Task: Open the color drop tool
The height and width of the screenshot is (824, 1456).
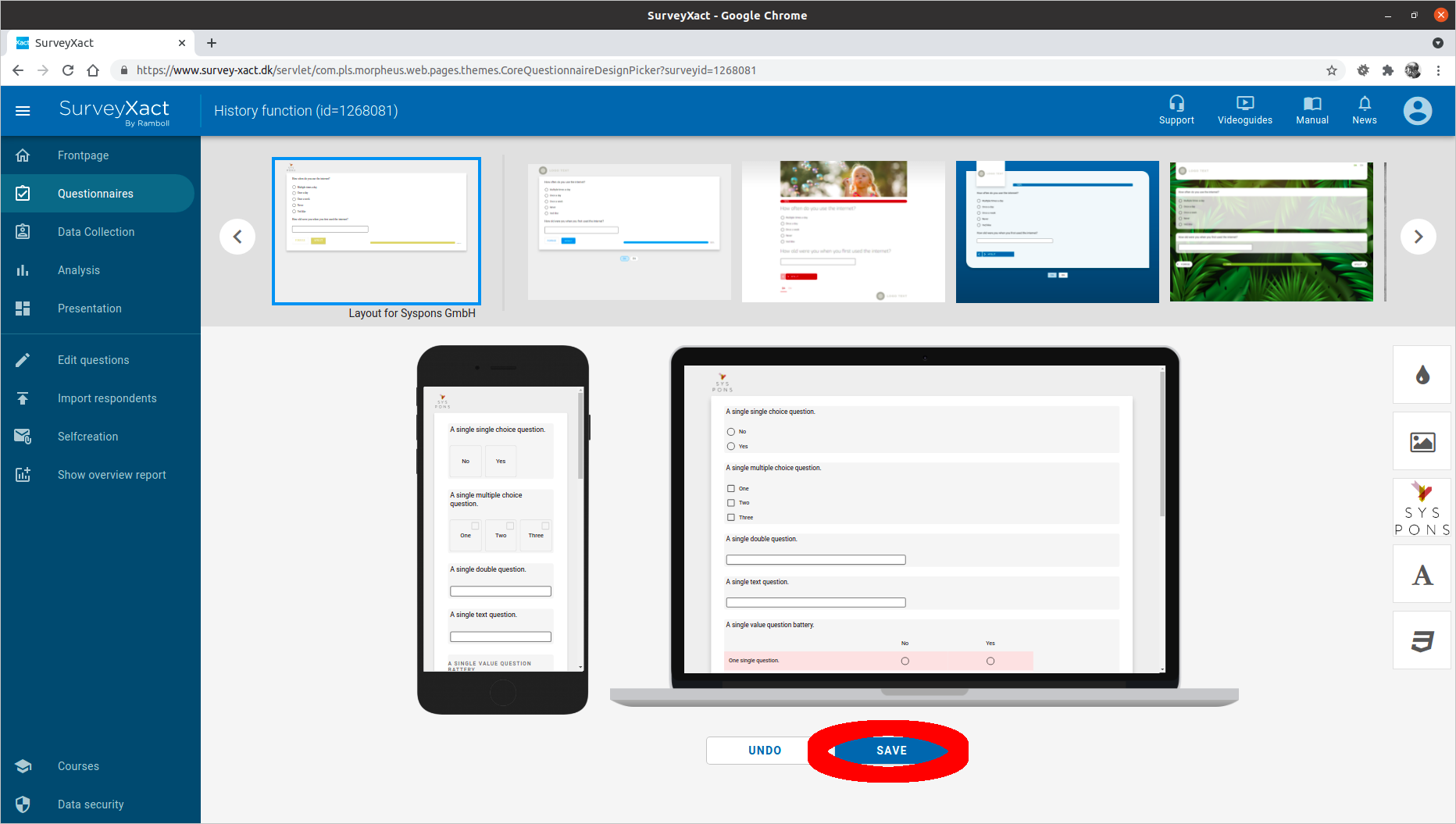Action: click(1422, 375)
